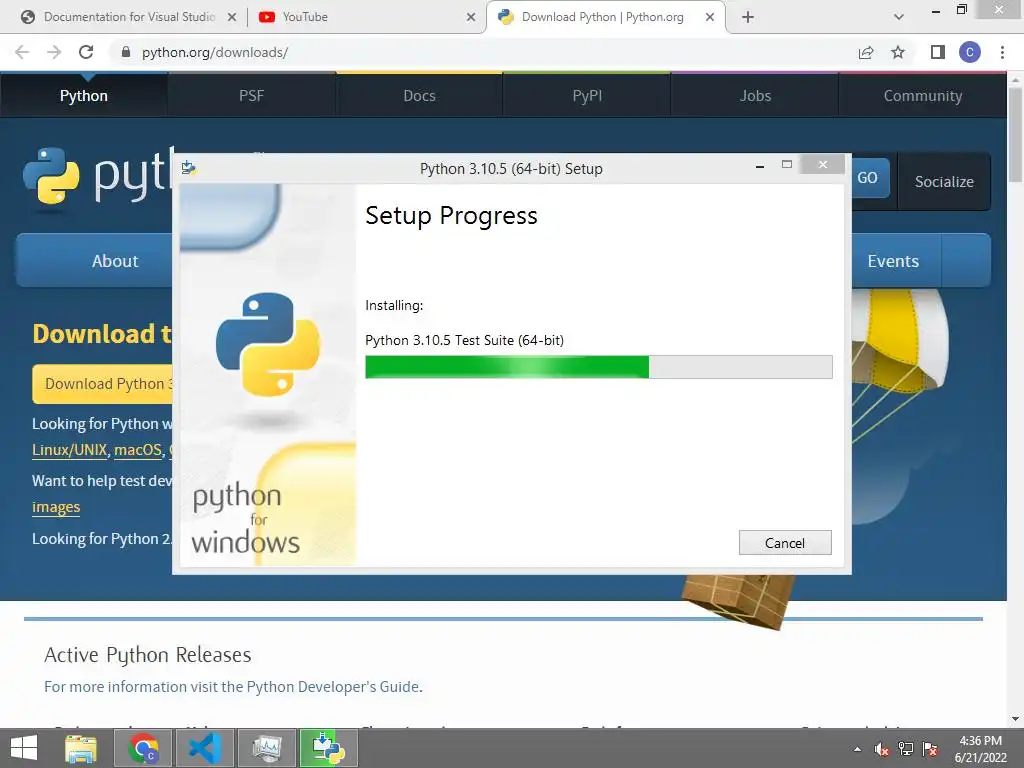Screen dimensions: 1024x768
Task: Open the Chrome three-dot menu
Action: coord(1002,52)
